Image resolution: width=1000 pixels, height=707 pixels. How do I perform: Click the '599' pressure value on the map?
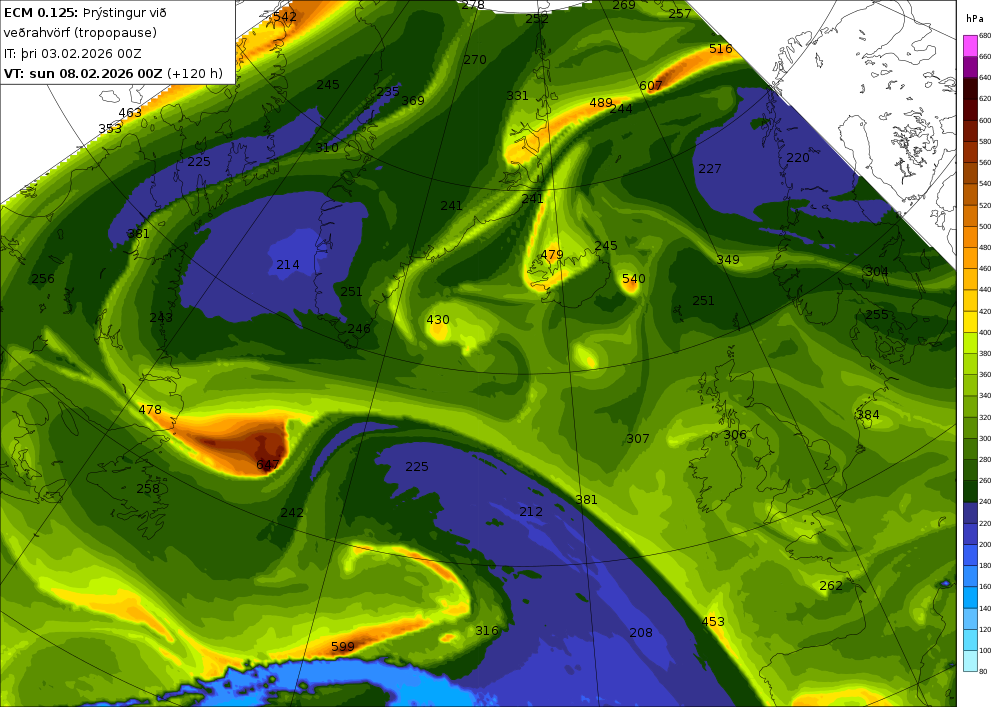pyautogui.click(x=342, y=647)
